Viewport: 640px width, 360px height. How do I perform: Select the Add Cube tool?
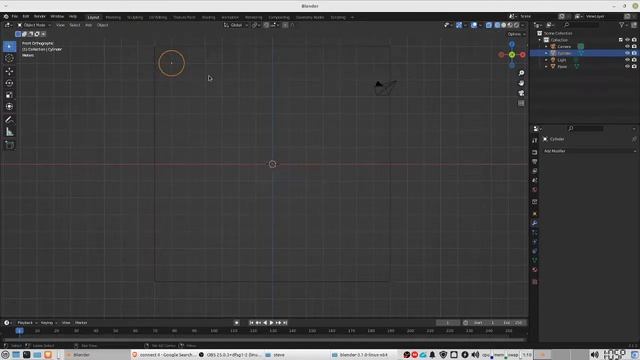[9, 145]
